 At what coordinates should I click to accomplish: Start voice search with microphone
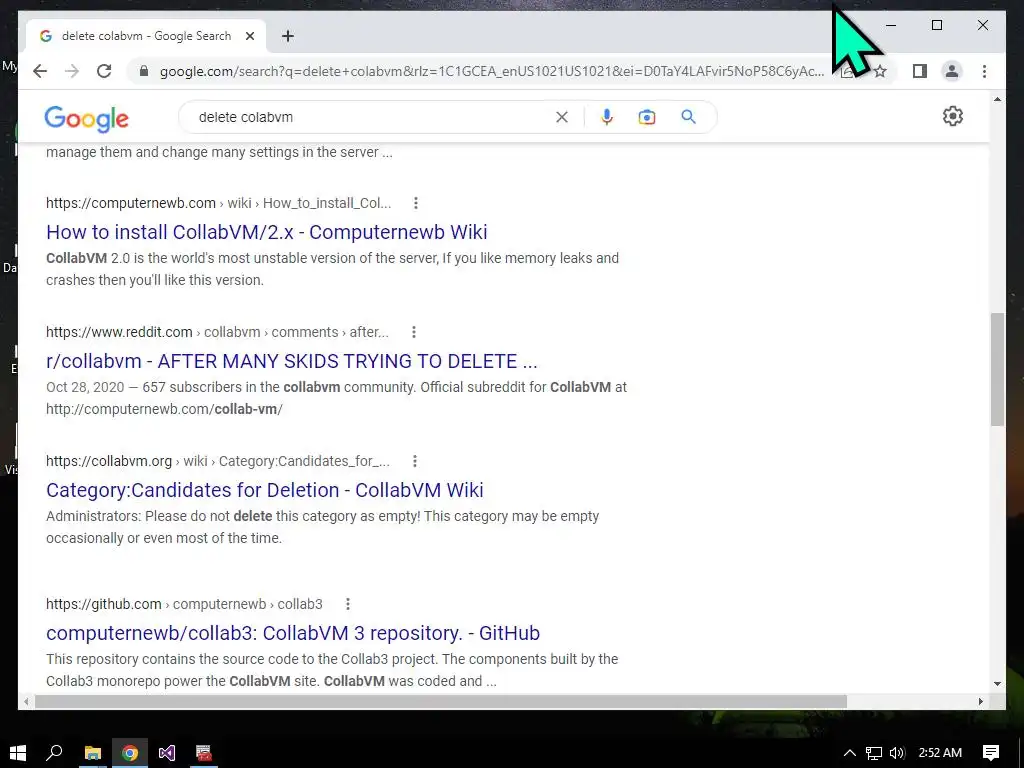pos(607,117)
